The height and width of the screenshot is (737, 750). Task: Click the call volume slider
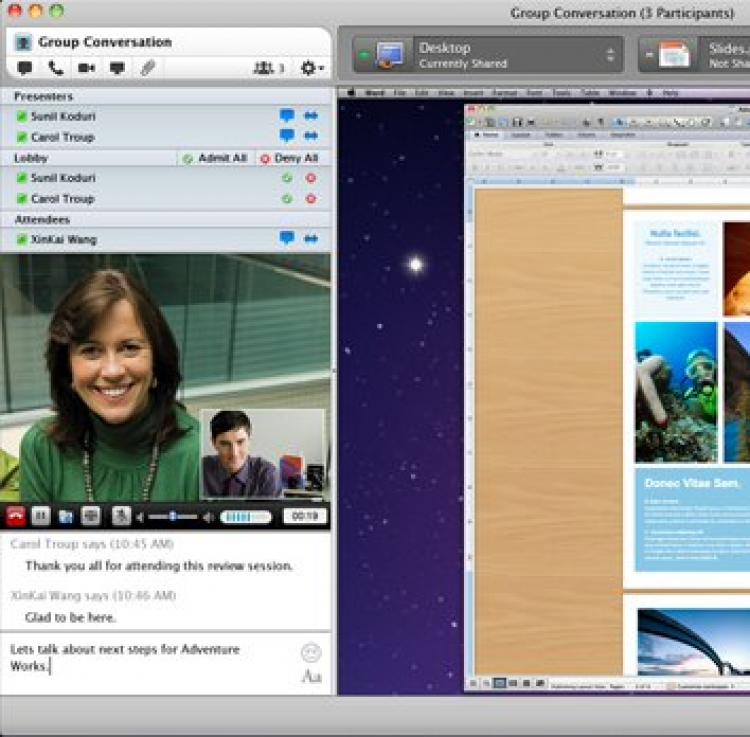click(x=172, y=516)
